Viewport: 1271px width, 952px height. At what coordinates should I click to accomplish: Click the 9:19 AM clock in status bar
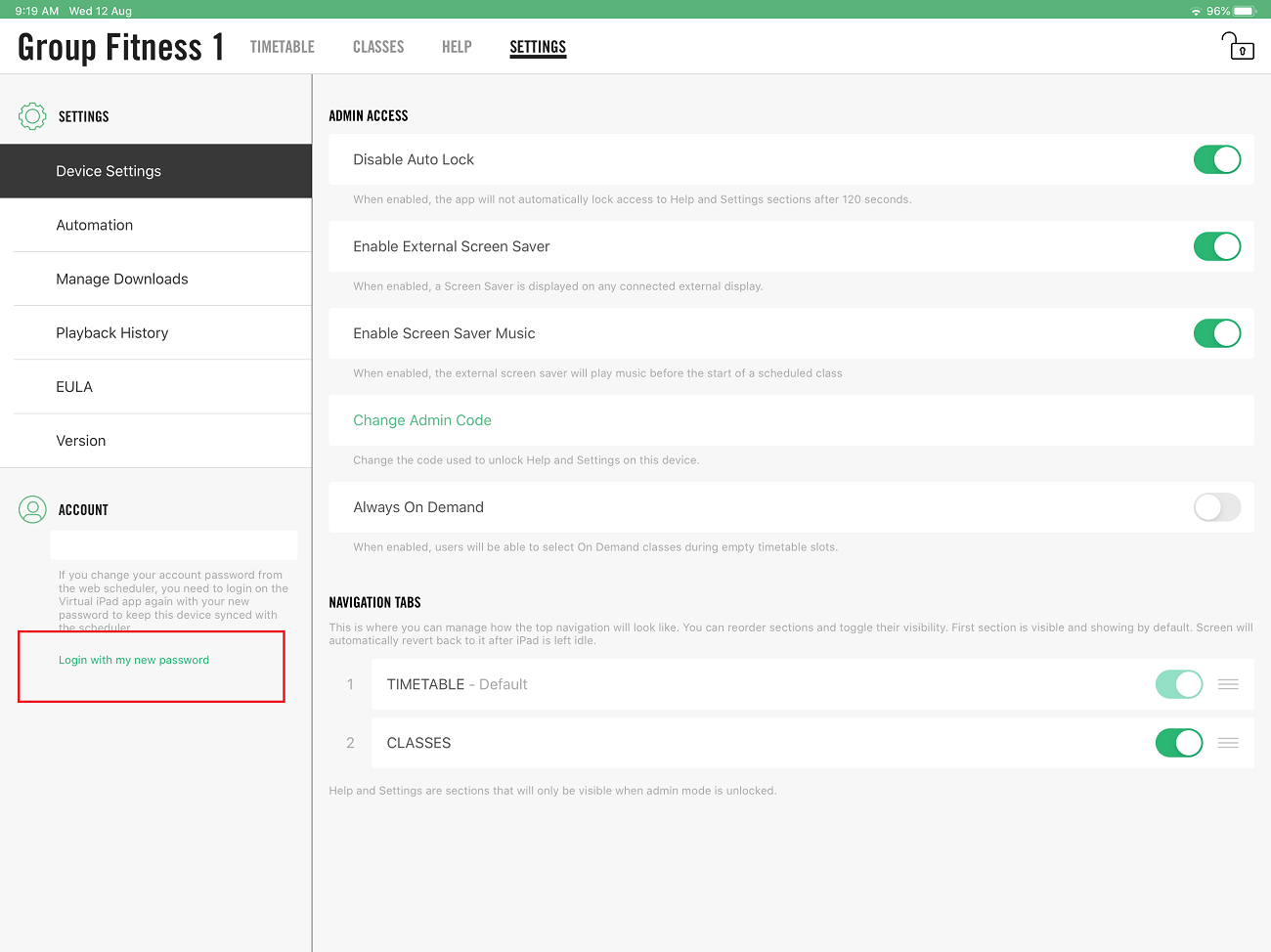pyautogui.click(x=37, y=11)
